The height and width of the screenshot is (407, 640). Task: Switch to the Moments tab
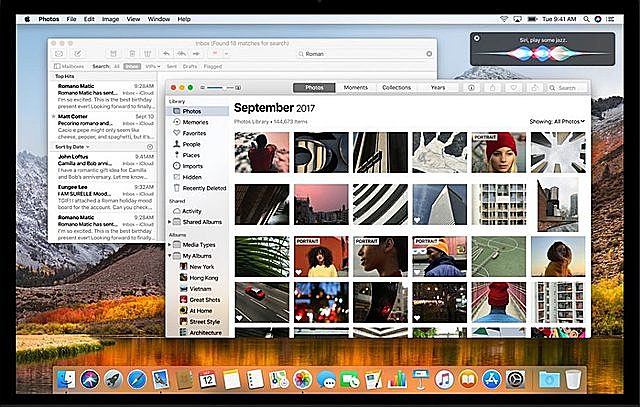pyautogui.click(x=356, y=87)
